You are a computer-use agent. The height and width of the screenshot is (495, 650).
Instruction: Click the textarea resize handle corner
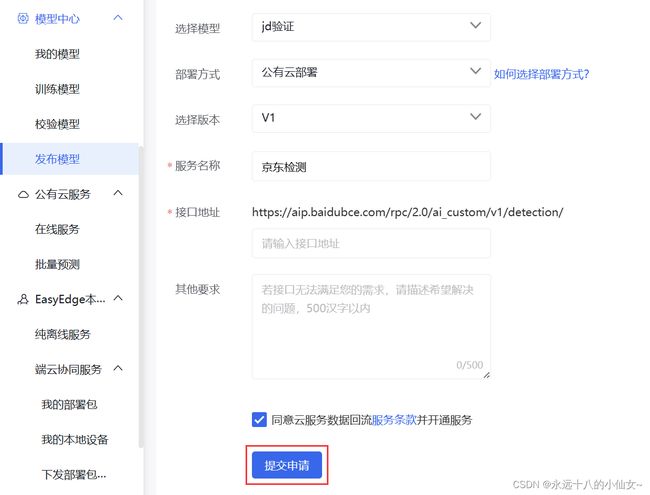pyautogui.click(x=487, y=375)
